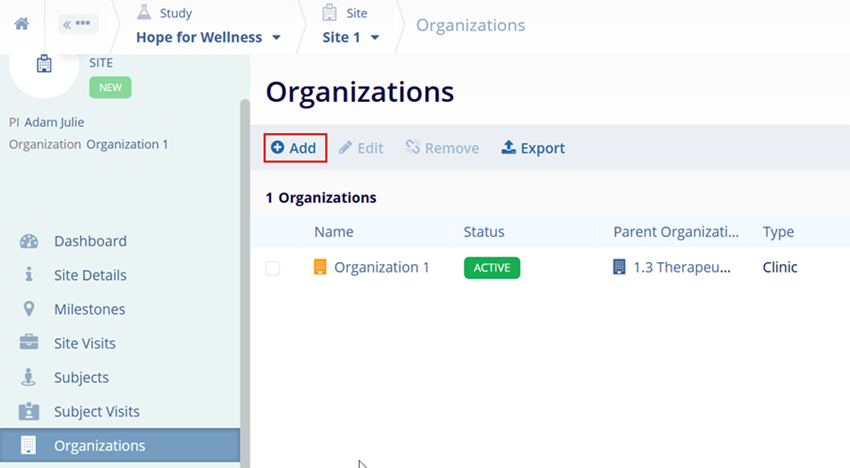The width and height of the screenshot is (850, 468).
Task: Click the Export button
Action: click(x=533, y=148)
